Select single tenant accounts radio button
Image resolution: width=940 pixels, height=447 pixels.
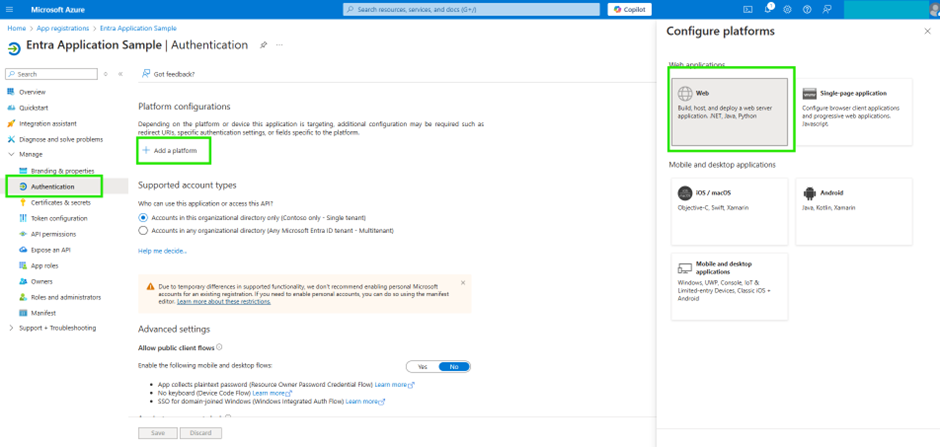tap(143, 218)
